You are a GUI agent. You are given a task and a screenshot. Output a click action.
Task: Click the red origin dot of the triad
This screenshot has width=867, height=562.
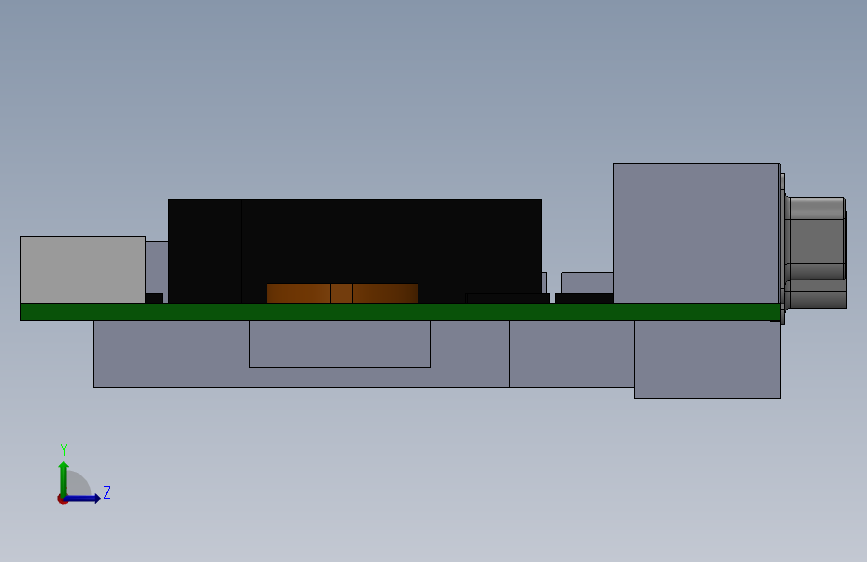pos(62,499)
